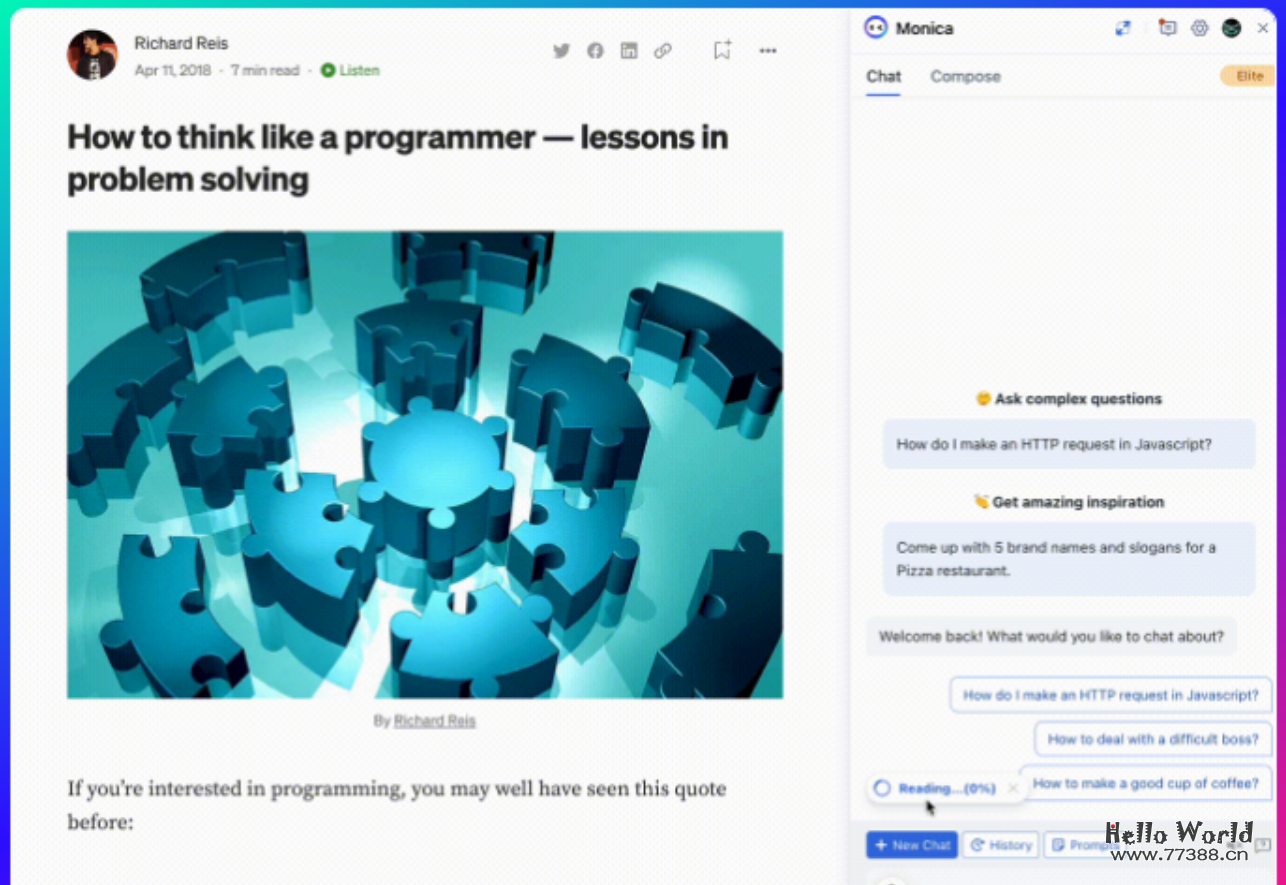Choose the 'difficult boss' suggested question
Image resolution: width=1286 pixels, height=885 pixels.
coord(1152,739)
